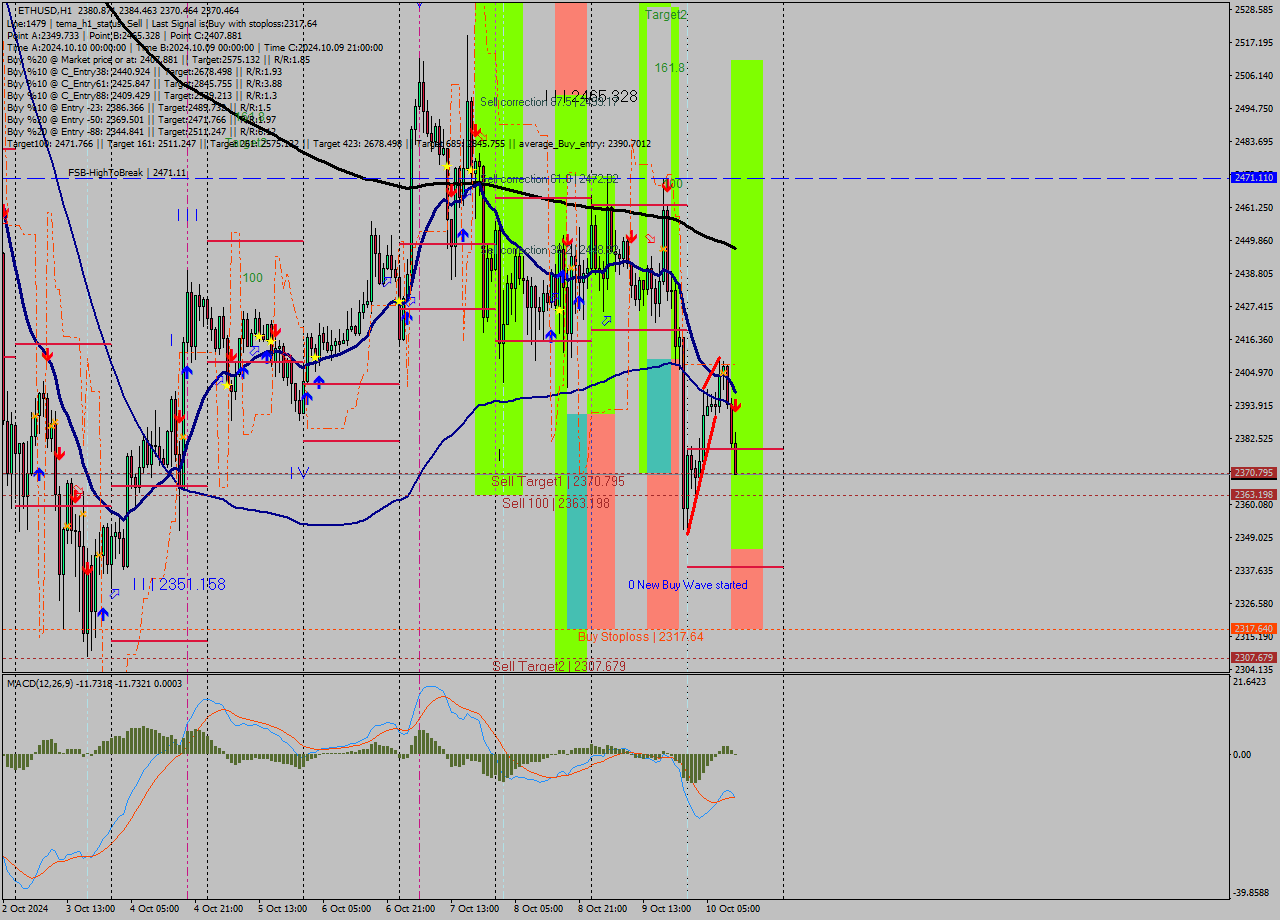The height and width of the screenshot is (920, 1280).
Task: Click the Sell correction 61.8 | 2472.02 label
Action: coord(549,179)
